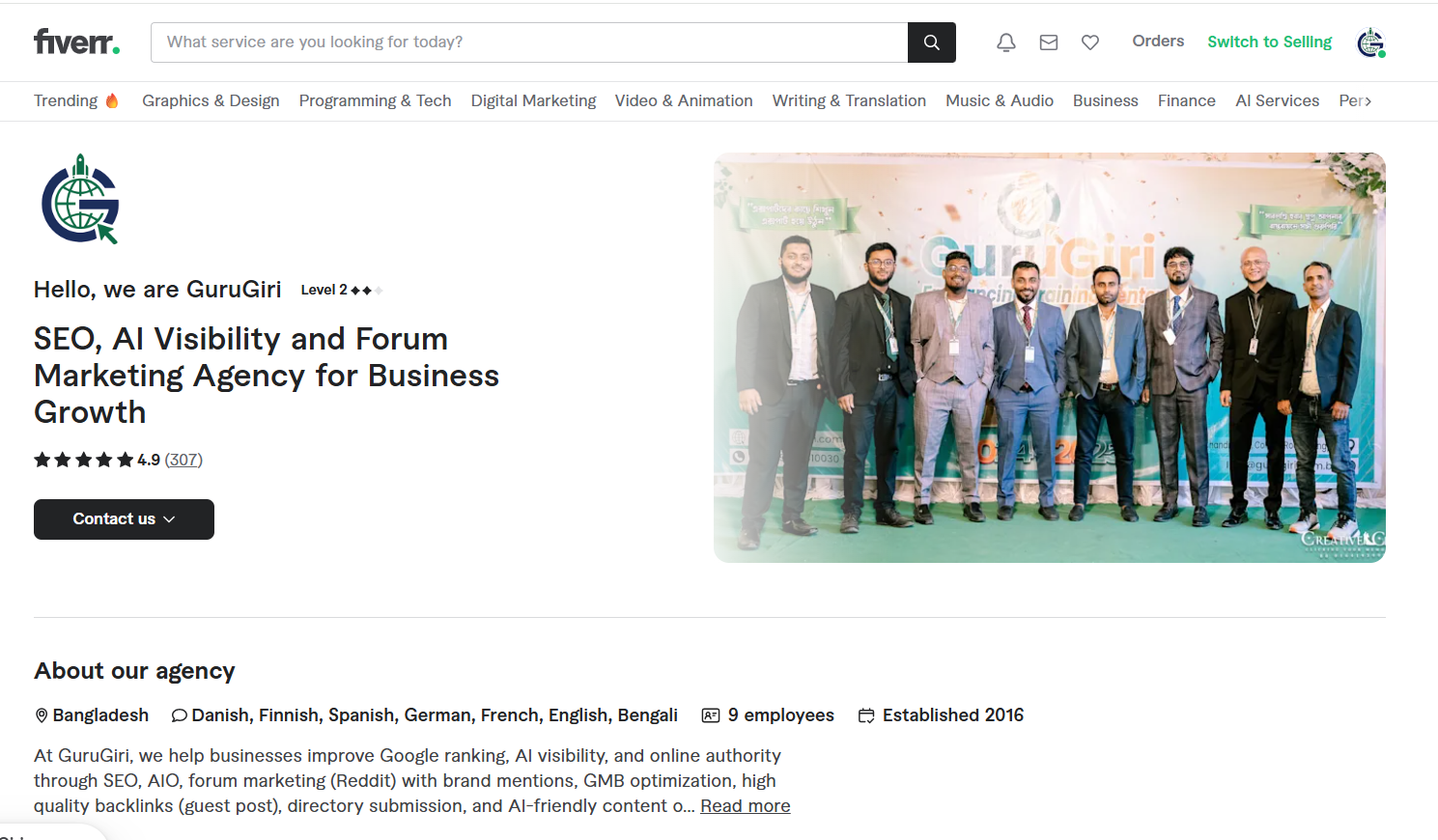This screenshot has width=1438, height=840.
Task: Open Digital Marketing category
Action: [534, 100]
